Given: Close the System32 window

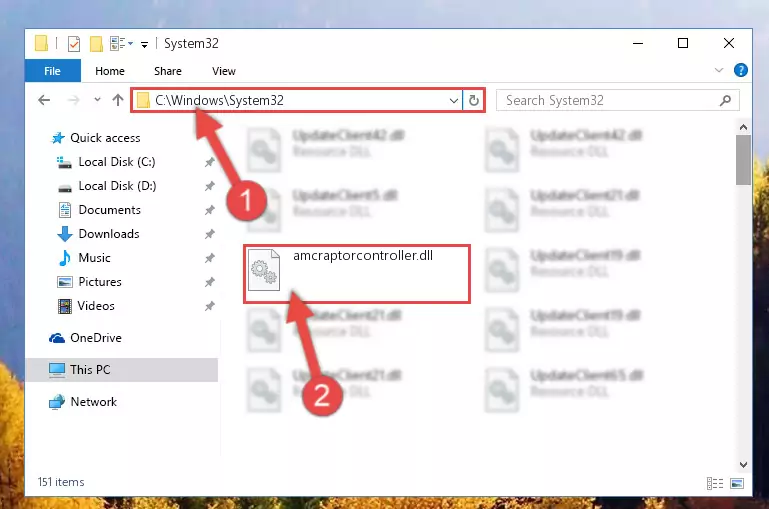Looking at the screenshot, I should click(729, 43).
